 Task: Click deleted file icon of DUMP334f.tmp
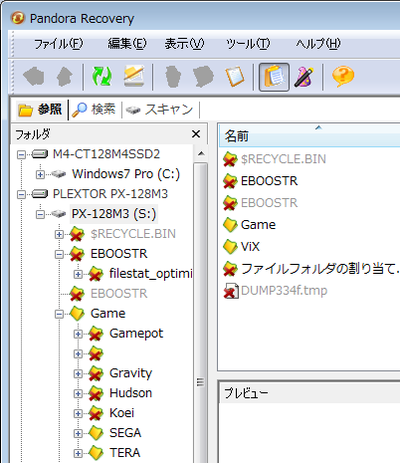[231, 291]
